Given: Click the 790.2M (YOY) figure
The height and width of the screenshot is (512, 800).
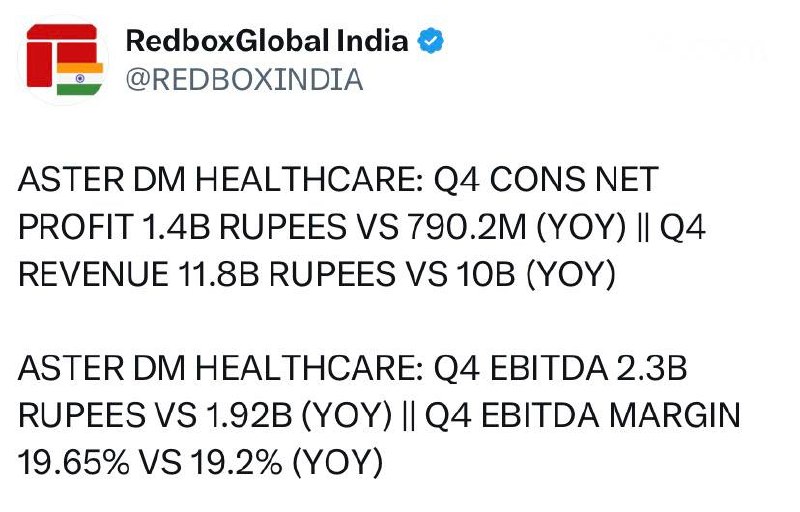Looking at the screenshot, I should pos(516,227).
